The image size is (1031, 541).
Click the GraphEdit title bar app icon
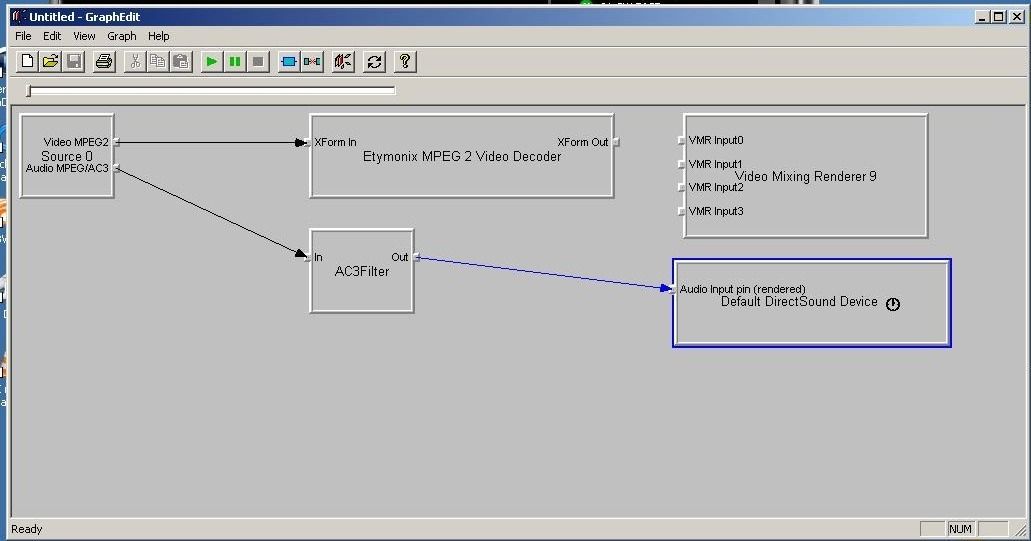(18, 16)
